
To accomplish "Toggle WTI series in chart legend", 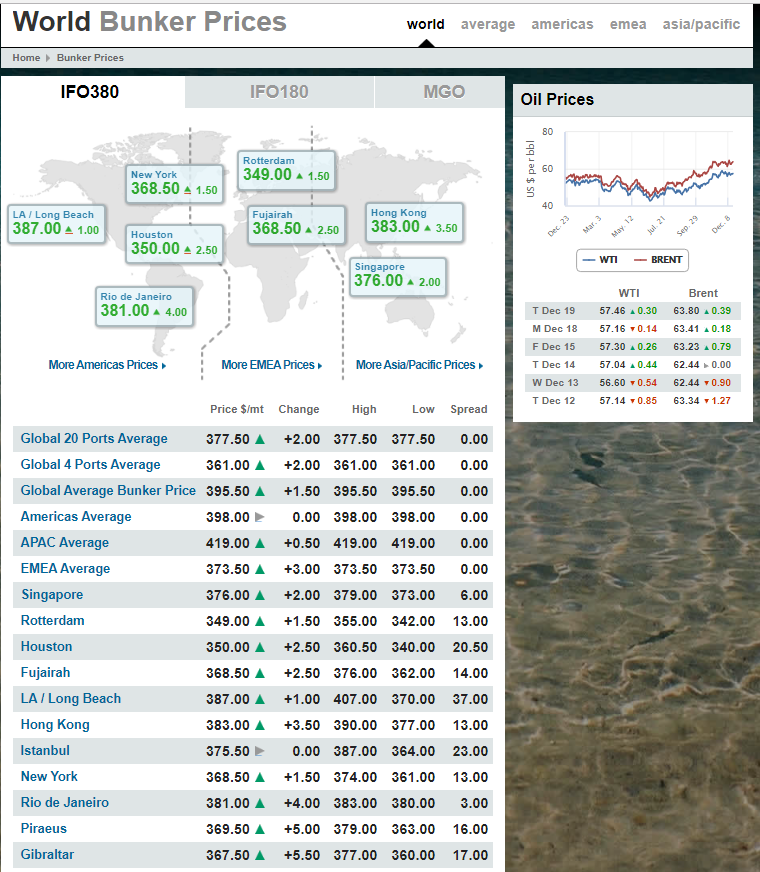I will (x=601, y=260).
